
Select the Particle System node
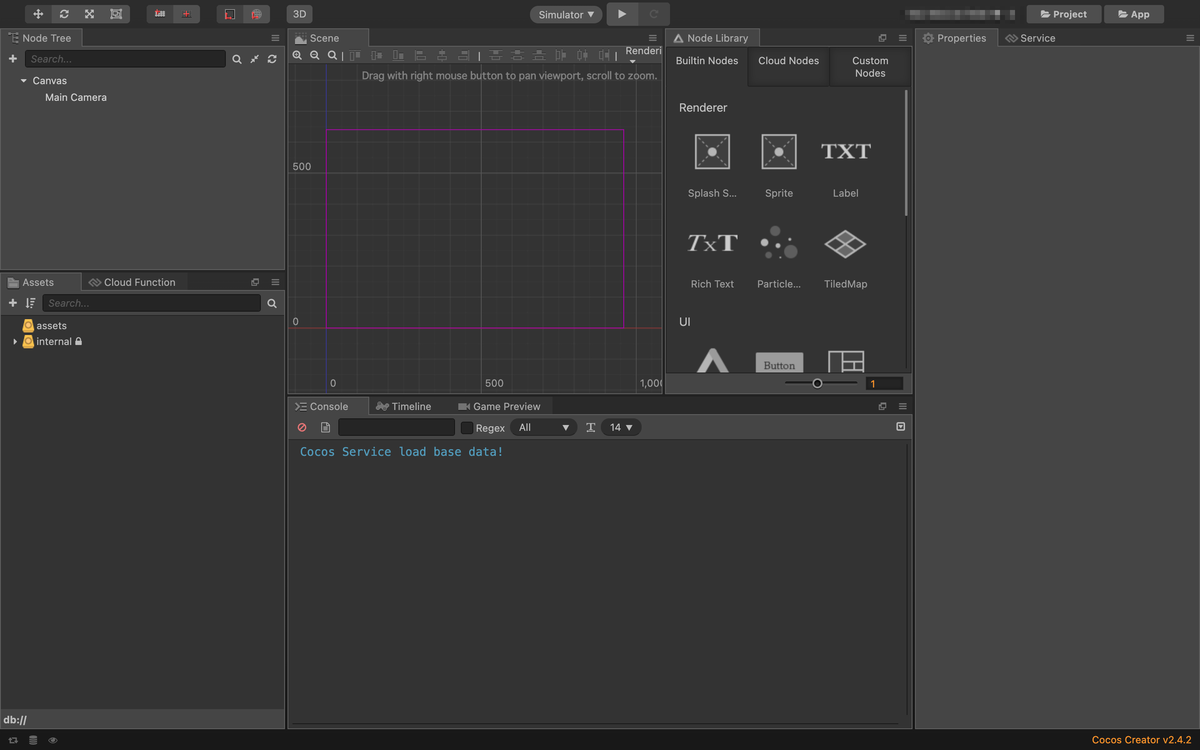coord(779,256)
